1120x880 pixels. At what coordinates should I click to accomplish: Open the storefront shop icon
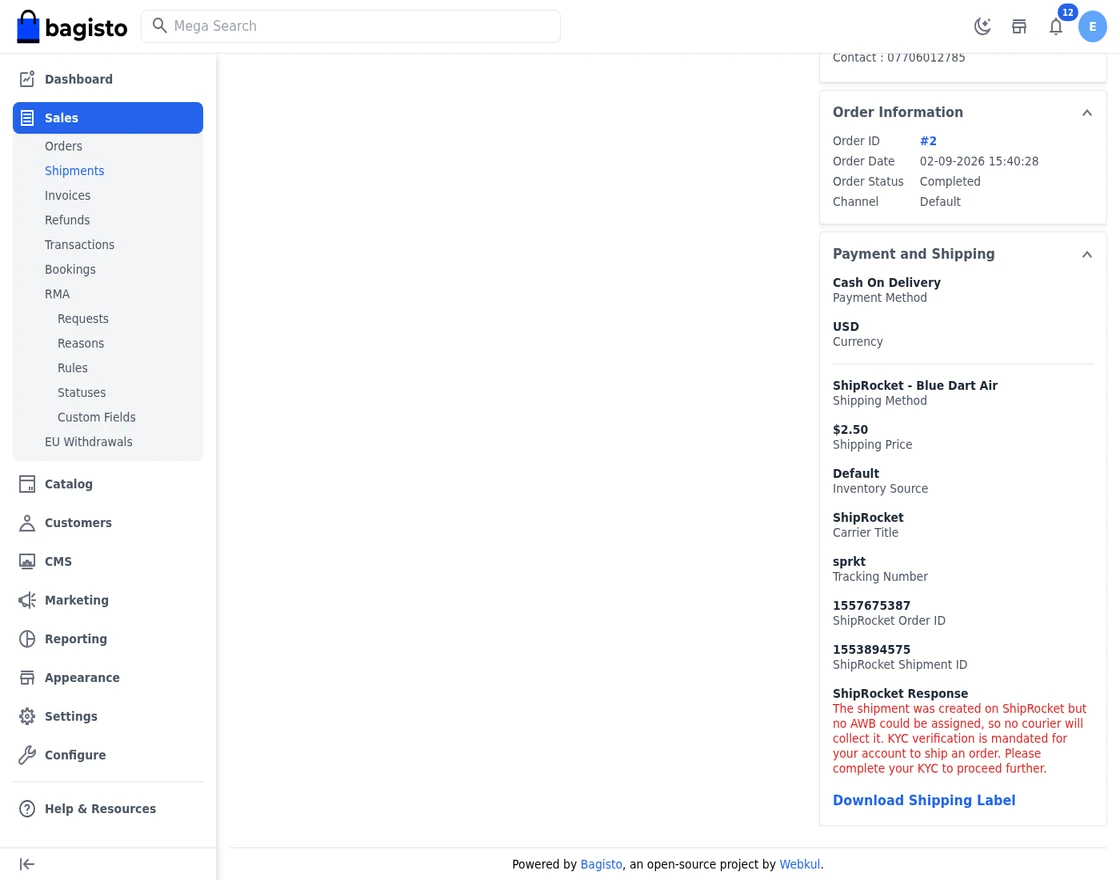click(1019, 26)
